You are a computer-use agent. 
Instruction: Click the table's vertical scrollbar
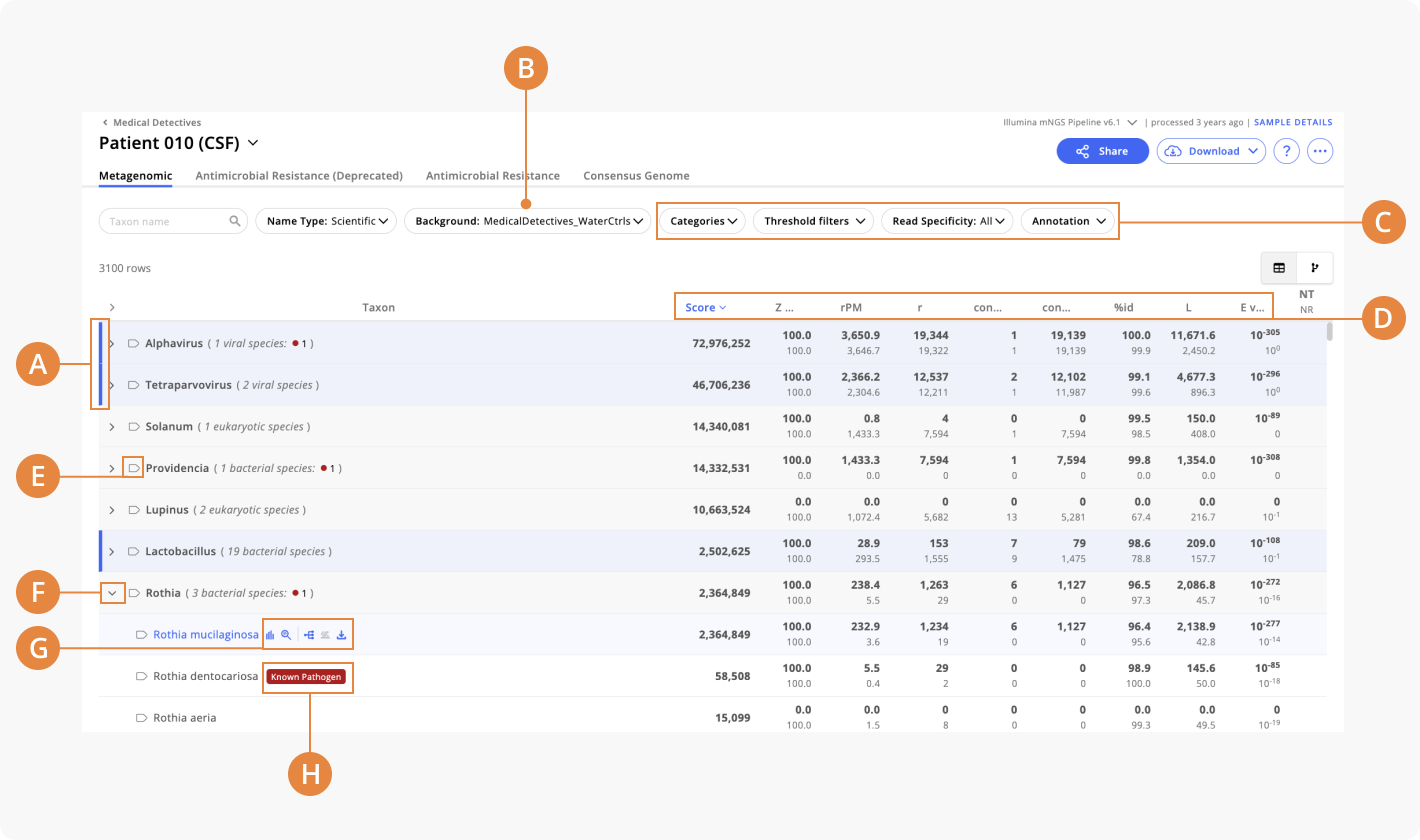(1329, 331)
